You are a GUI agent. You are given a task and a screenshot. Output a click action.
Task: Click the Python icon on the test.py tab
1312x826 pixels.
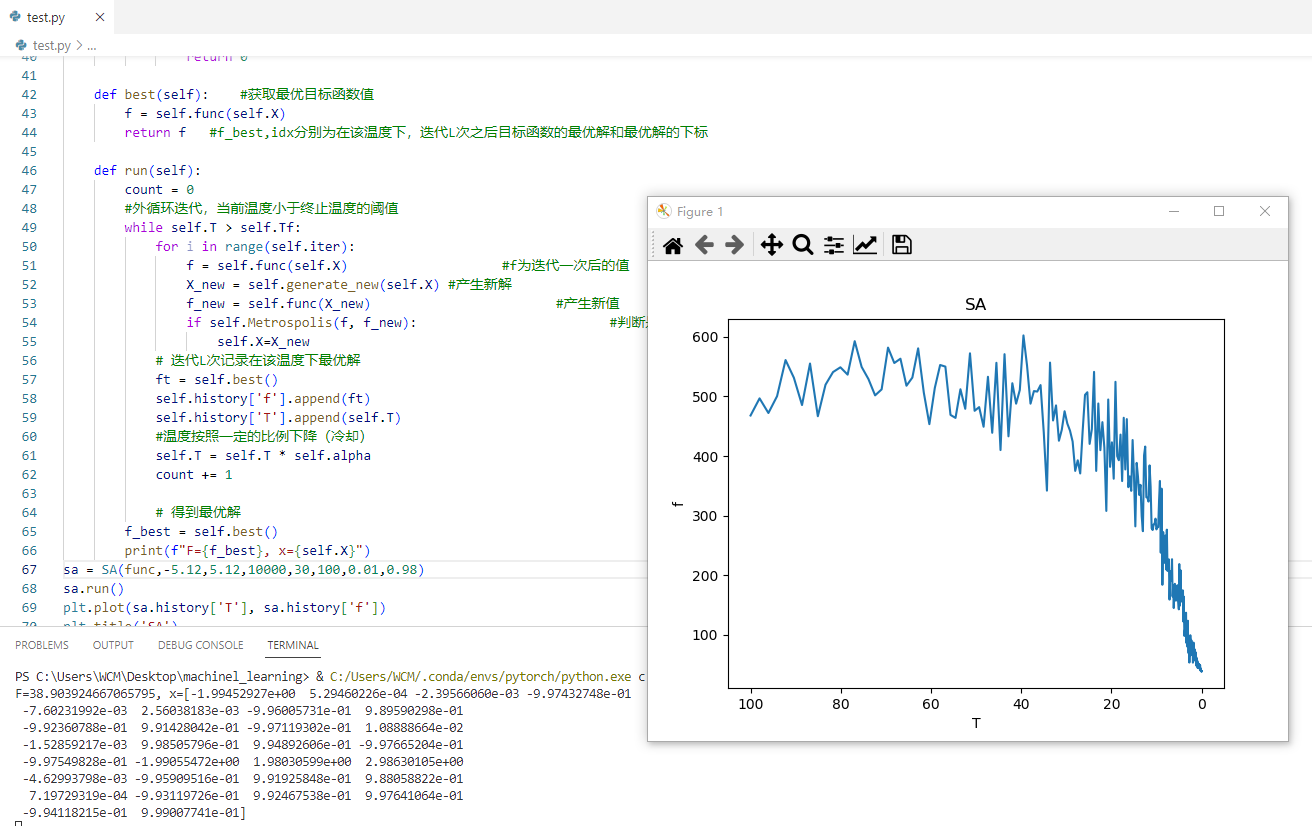15,16
